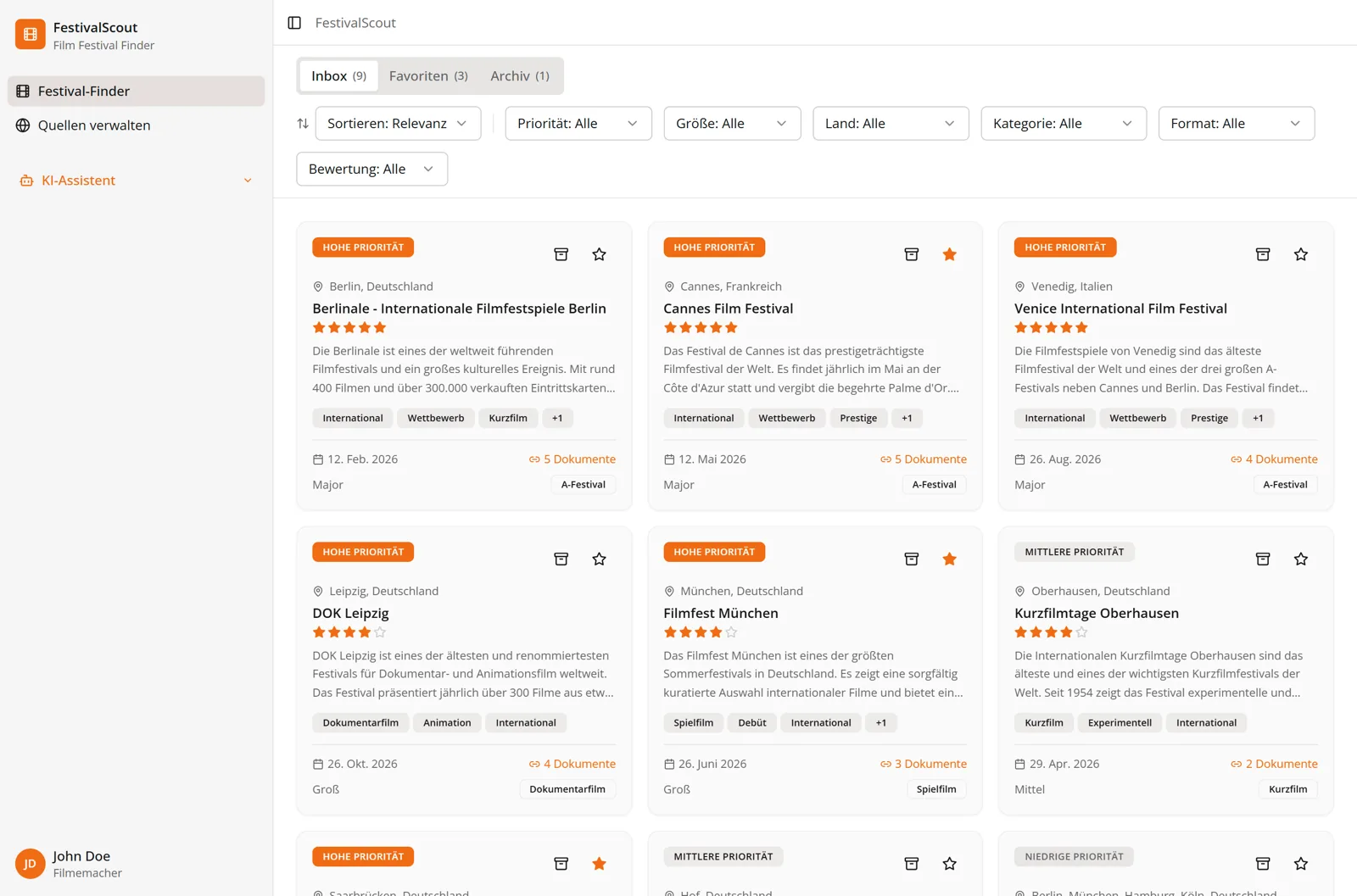The image size is (1357, 896).
Task: Click the JD user avatar
Action: tap(31, 864)
